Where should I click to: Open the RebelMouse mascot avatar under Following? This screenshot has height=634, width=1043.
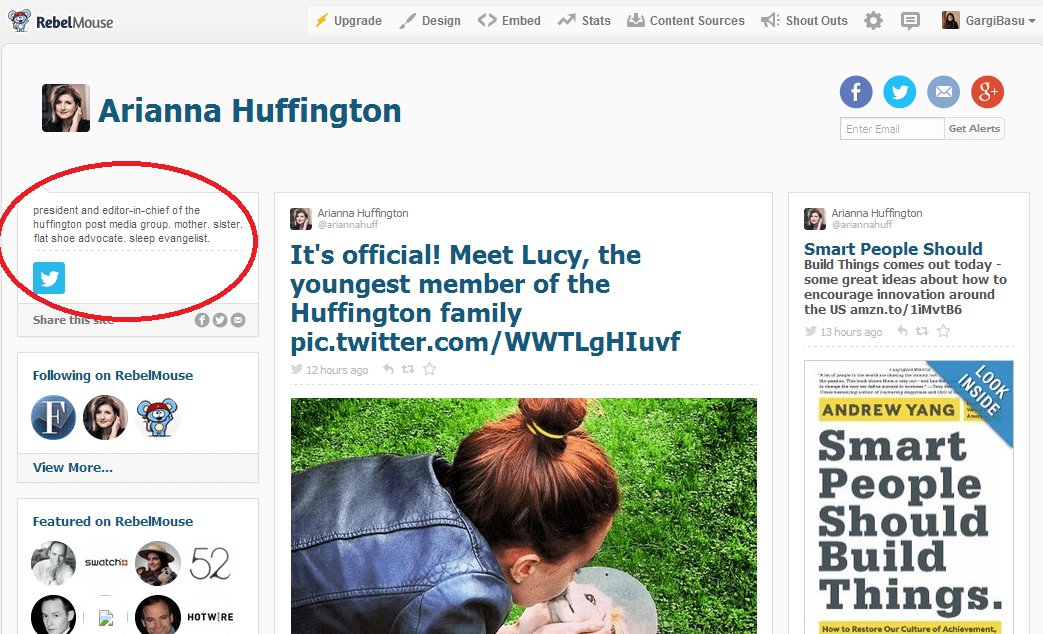click(157, 417)
